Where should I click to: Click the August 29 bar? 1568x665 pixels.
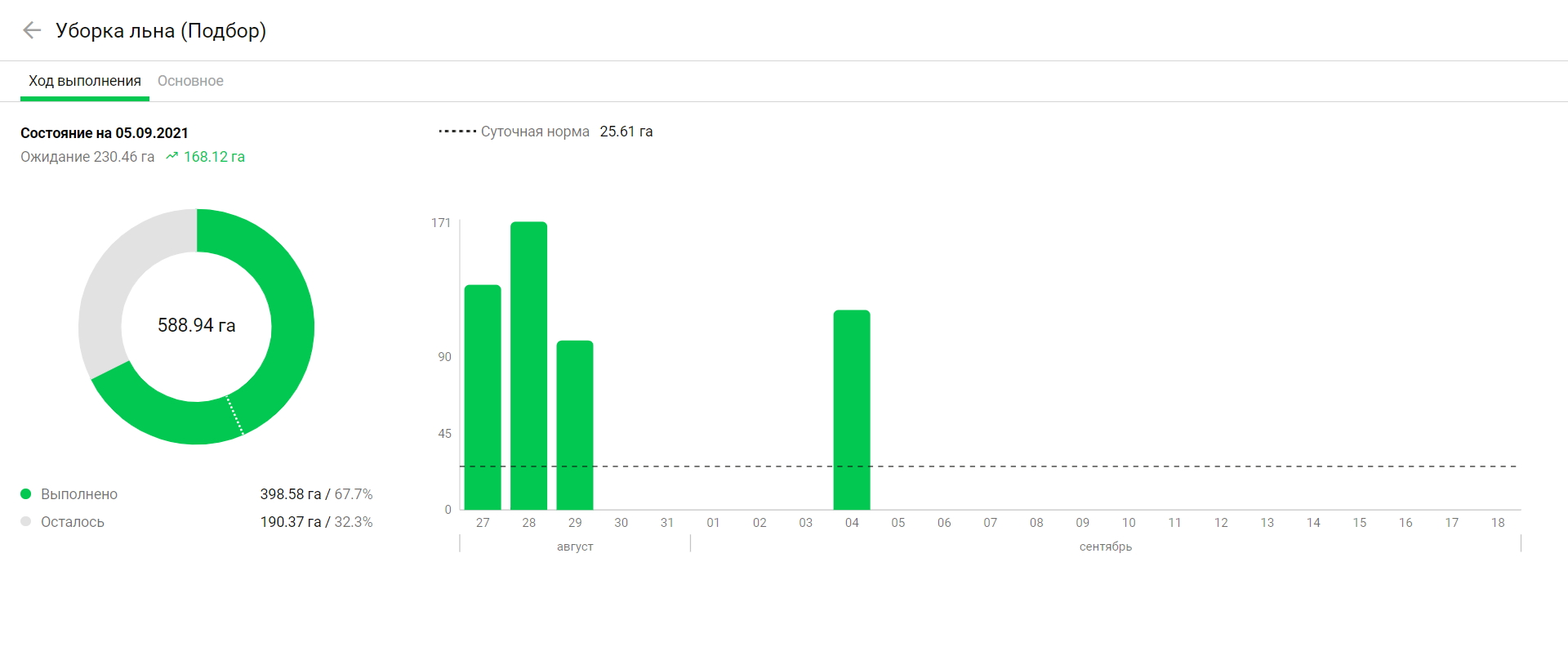575,425
